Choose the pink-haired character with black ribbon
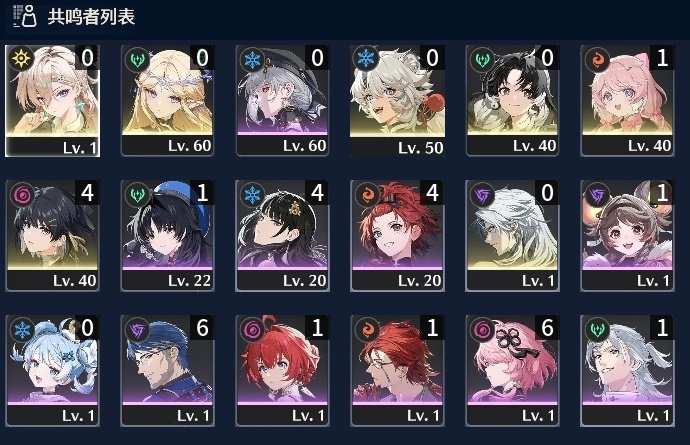690x445 pixels. point(512,371)
